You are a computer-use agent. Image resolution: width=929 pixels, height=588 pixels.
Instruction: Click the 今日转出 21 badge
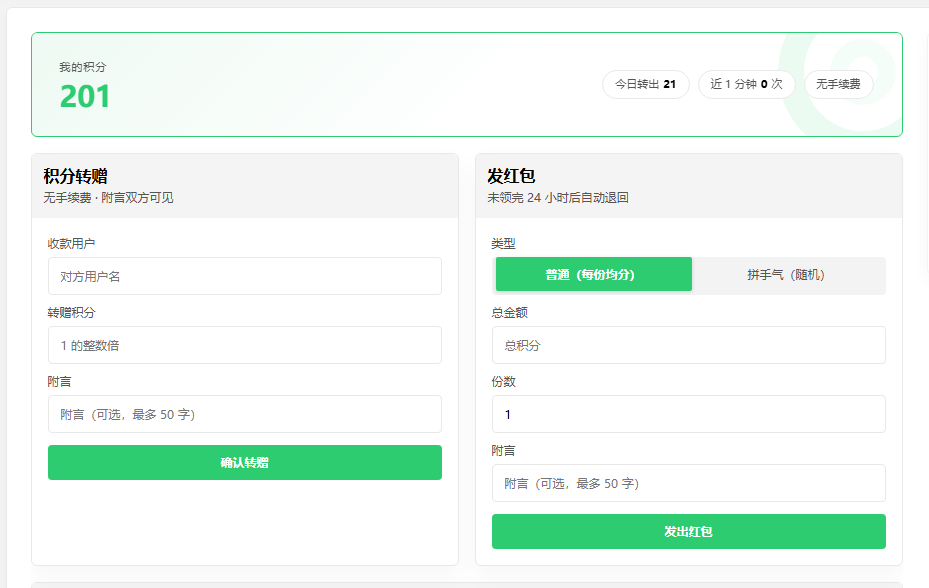[x=646, y=84]
